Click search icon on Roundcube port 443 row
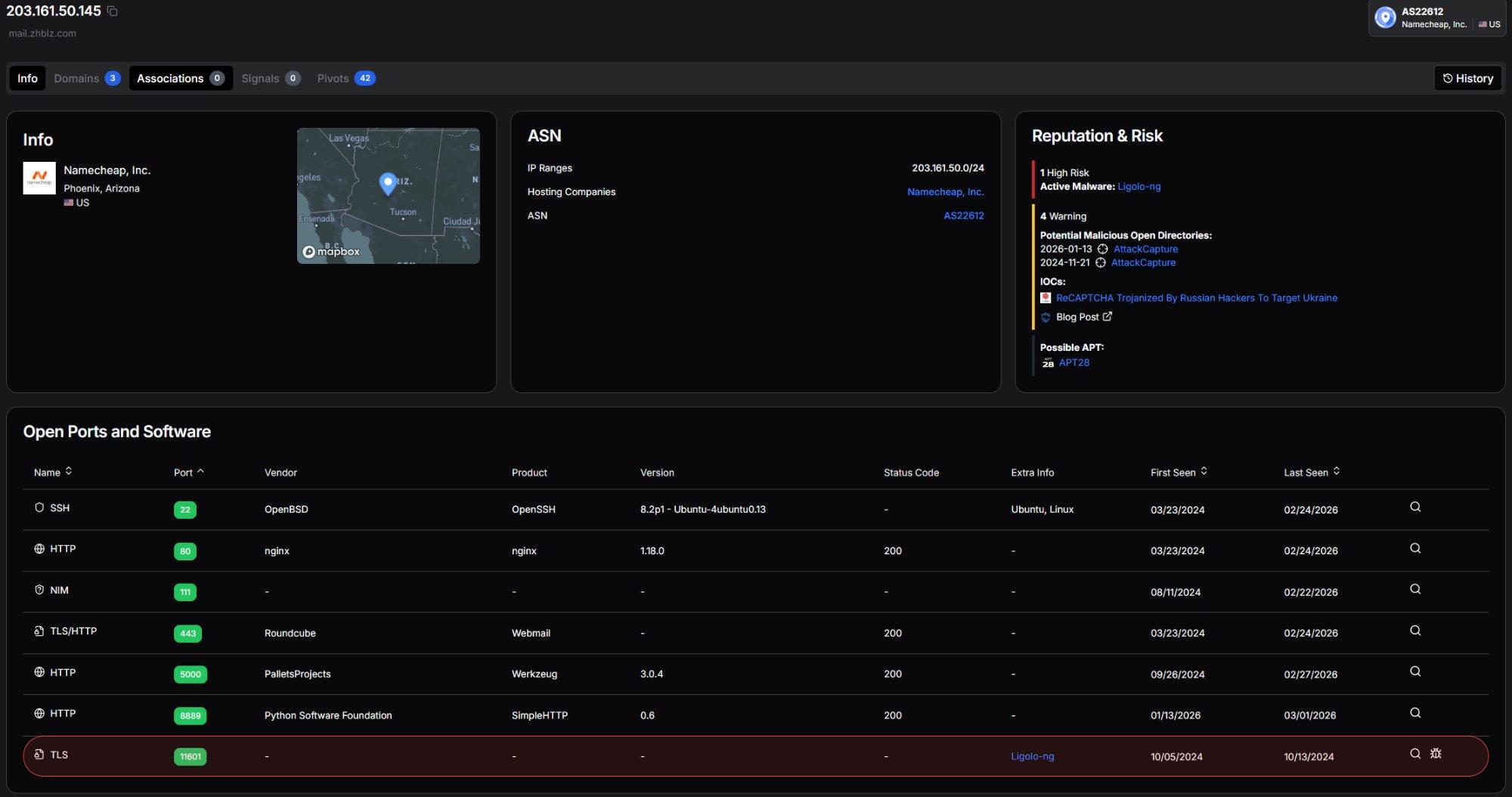This screenshot has height=797, width=1512. (1415, 631)
